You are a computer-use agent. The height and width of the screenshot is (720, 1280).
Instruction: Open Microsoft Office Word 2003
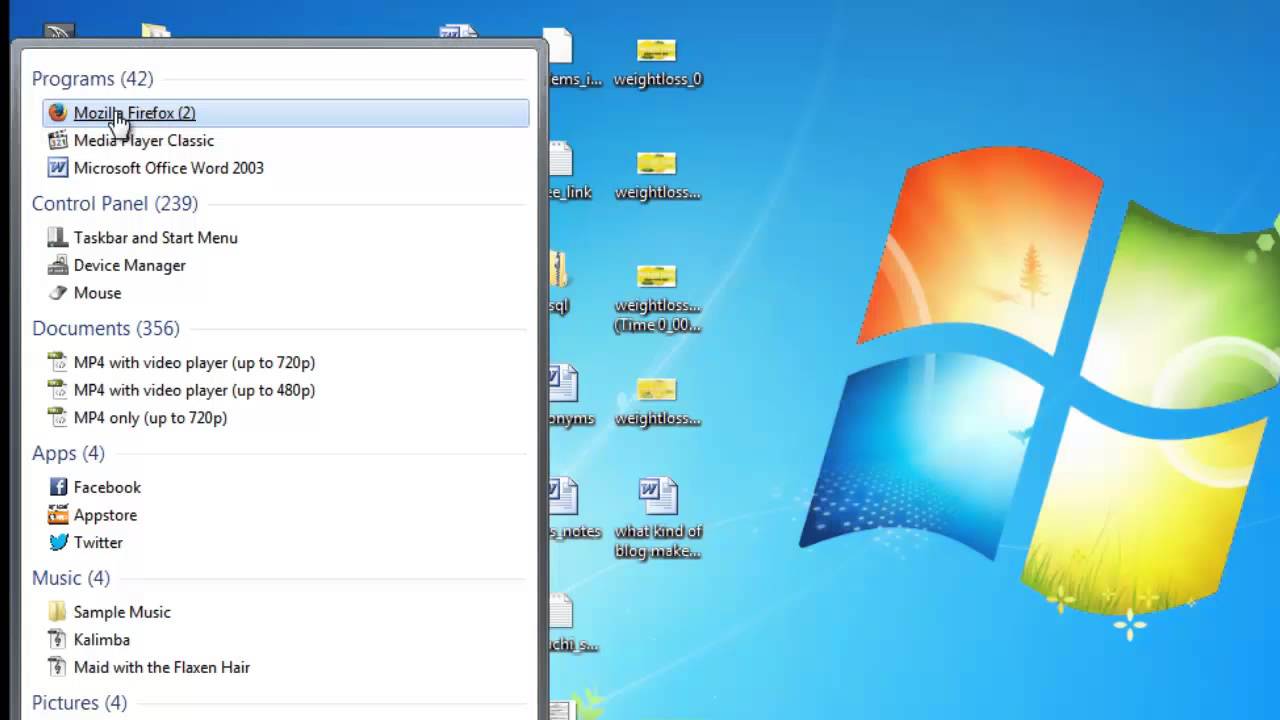[x=169, y=168]
